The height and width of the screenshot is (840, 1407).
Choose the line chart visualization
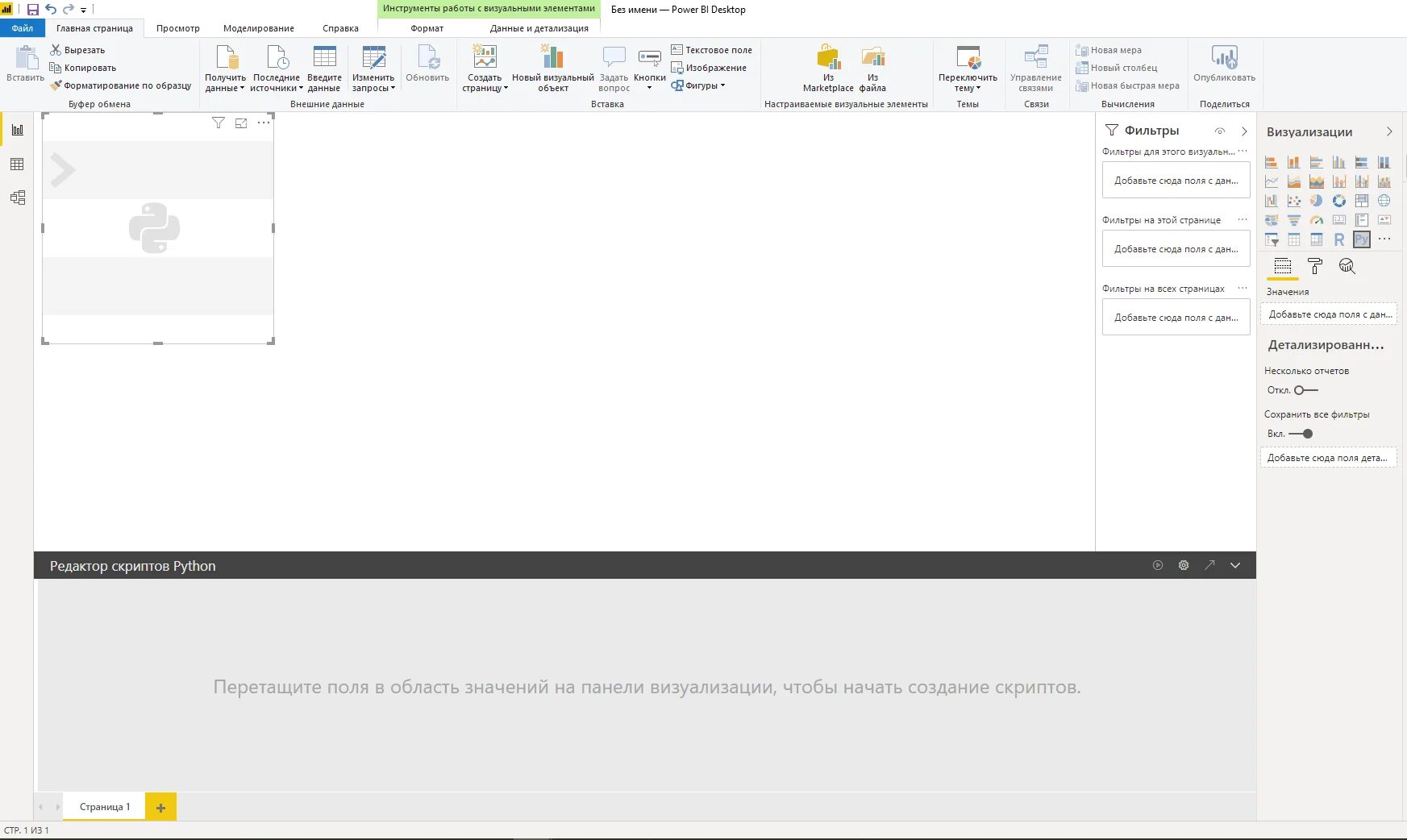(1272, 181)
